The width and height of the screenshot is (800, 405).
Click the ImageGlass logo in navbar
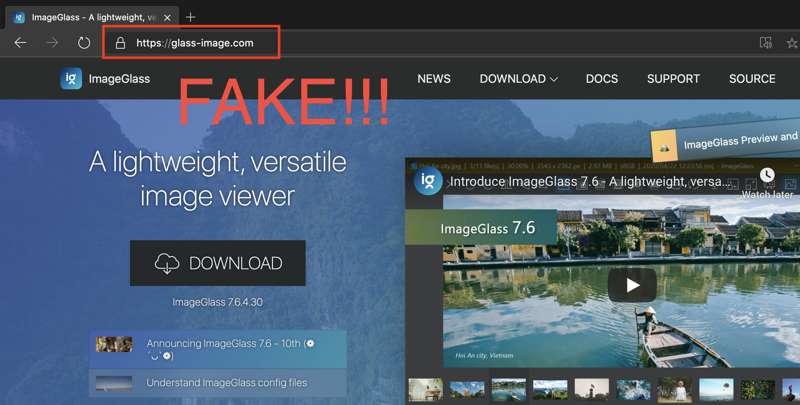pos(71,79)
